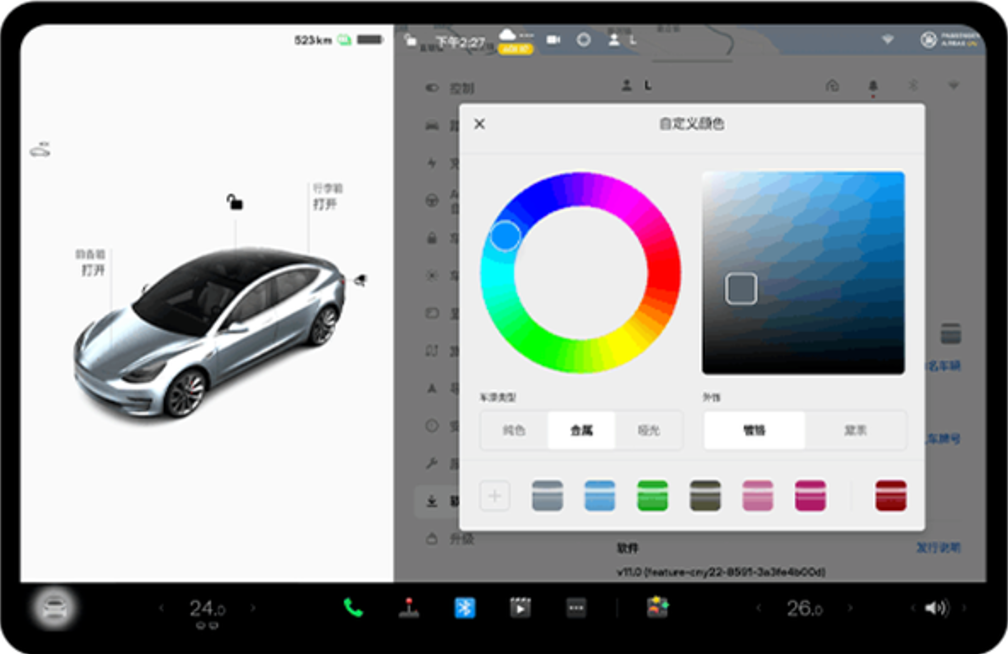Select the 金属 metallic paint type
Screen dimensions: 1008x654
(582, 430)
